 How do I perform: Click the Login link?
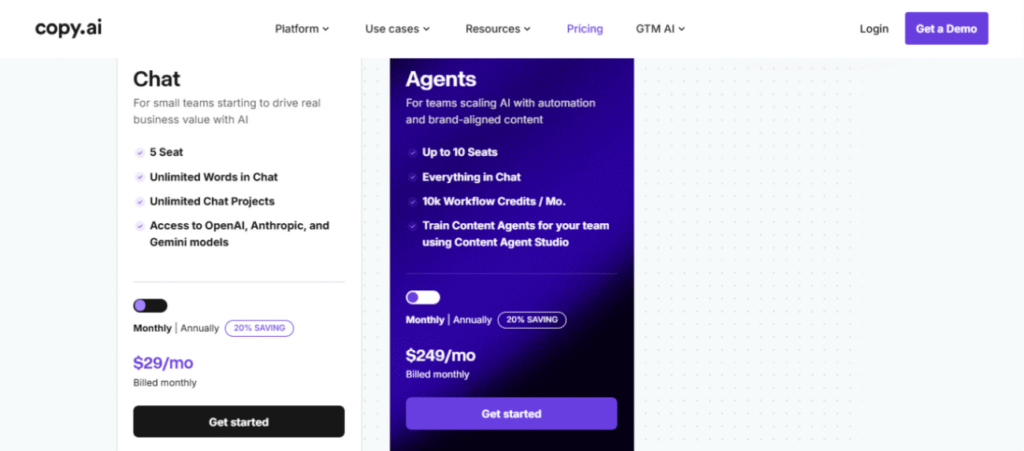point(874,29)
